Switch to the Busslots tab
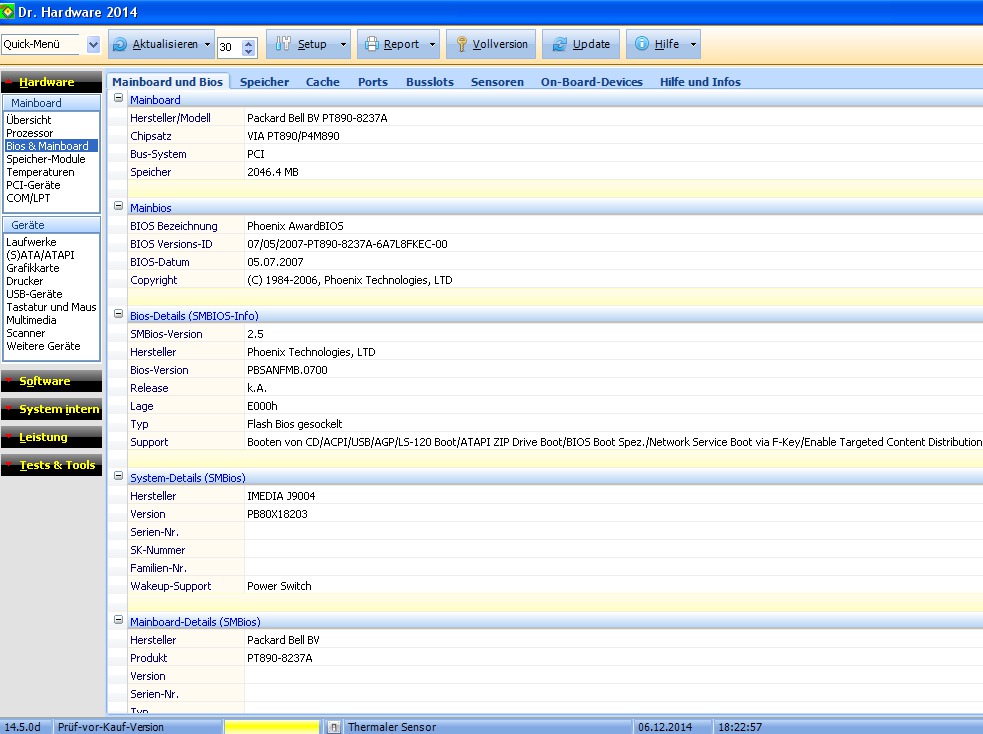 pyautogui.click(x=429, y=82)
